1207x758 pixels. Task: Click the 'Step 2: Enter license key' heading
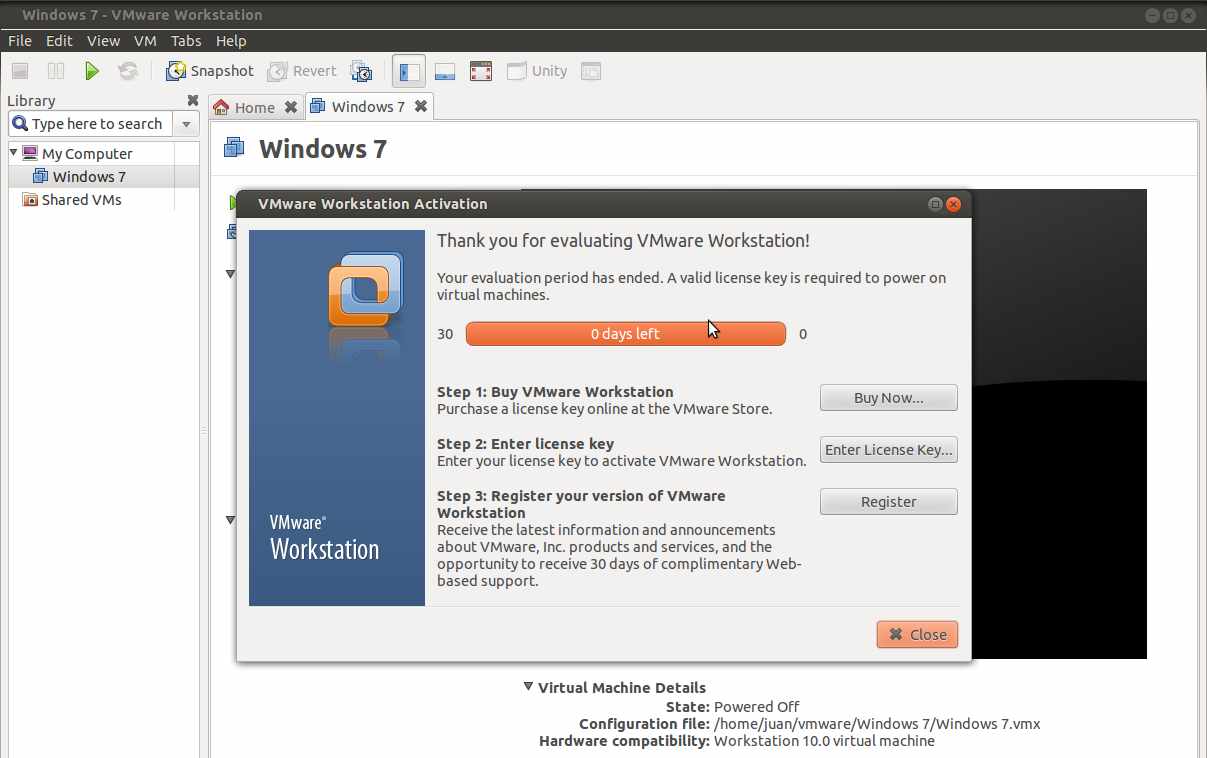[x=525, y=444]
